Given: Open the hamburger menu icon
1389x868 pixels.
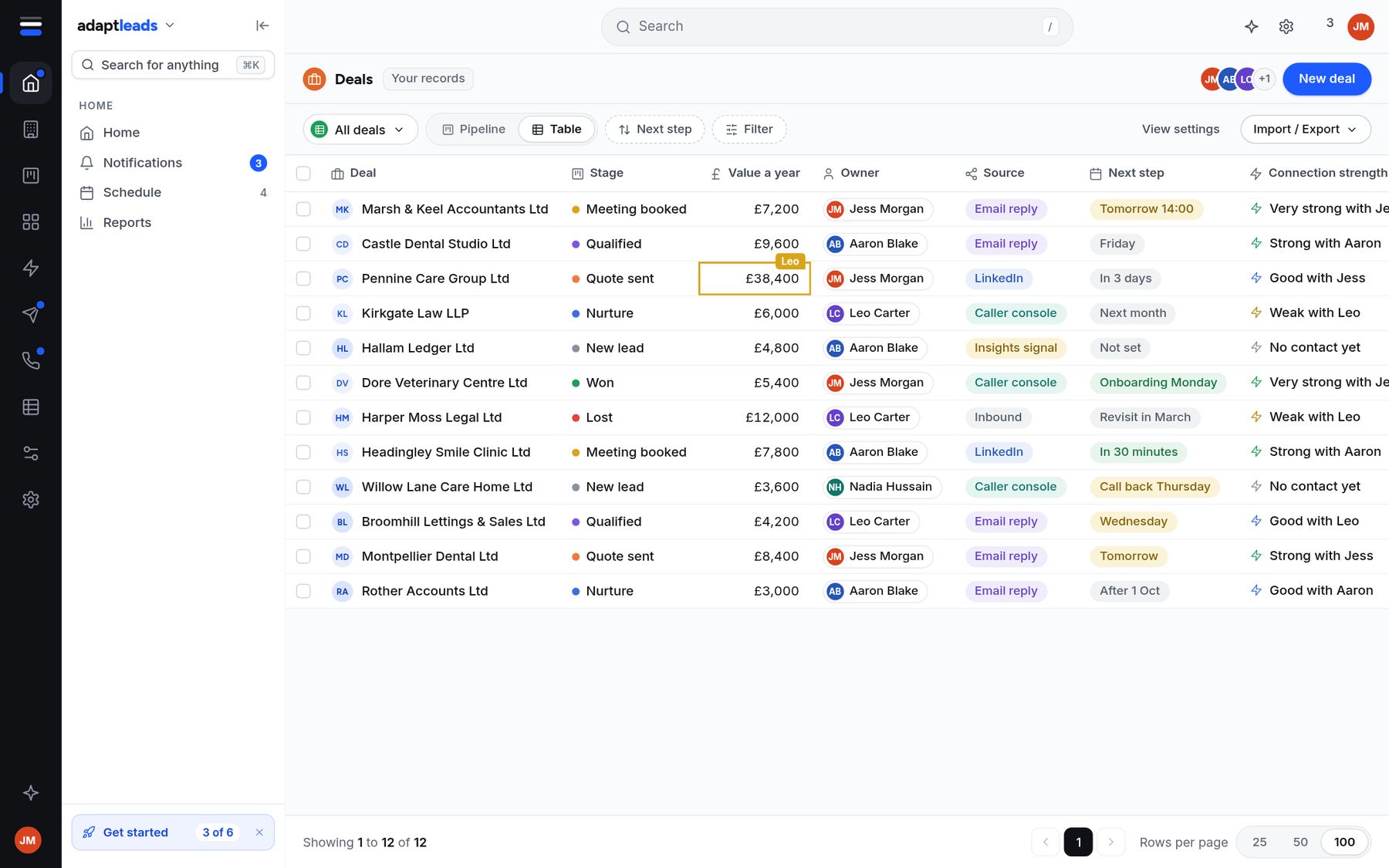Looking at the screenshot, I should point(30,26).
